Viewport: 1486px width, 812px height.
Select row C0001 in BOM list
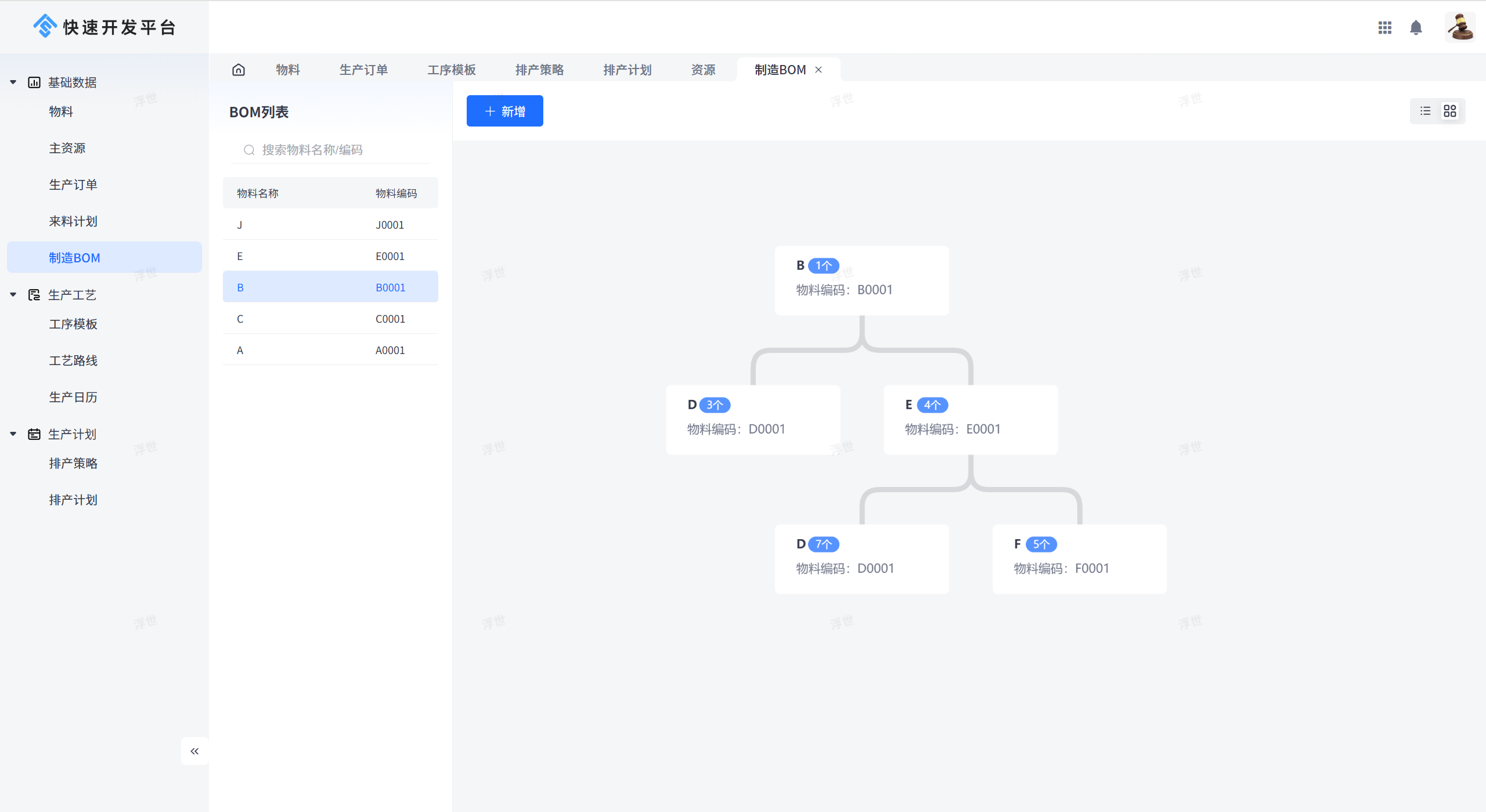click(330, 319)
